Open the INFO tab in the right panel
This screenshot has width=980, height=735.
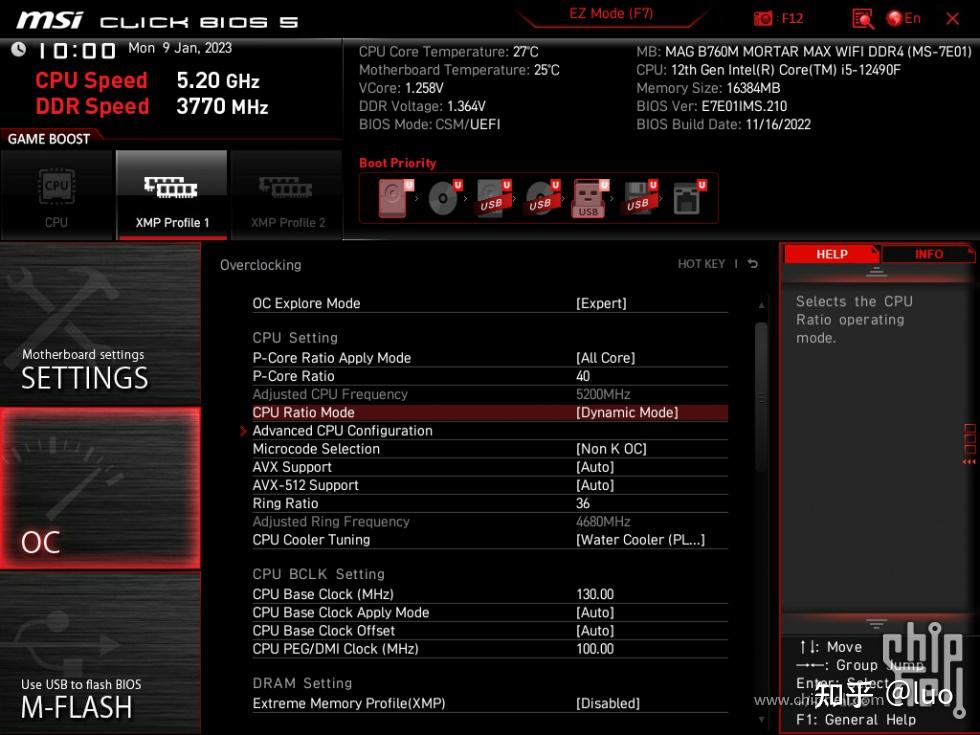click(x=929, y=253)
